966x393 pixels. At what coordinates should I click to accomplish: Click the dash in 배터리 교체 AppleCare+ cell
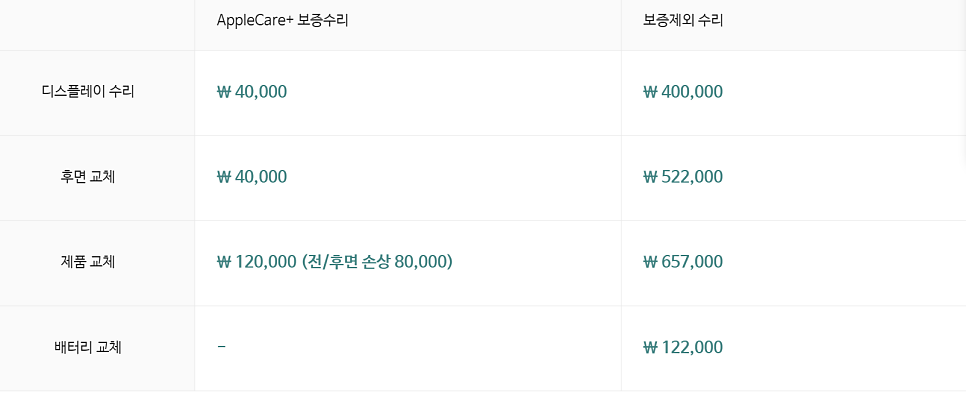click(222, 347)
